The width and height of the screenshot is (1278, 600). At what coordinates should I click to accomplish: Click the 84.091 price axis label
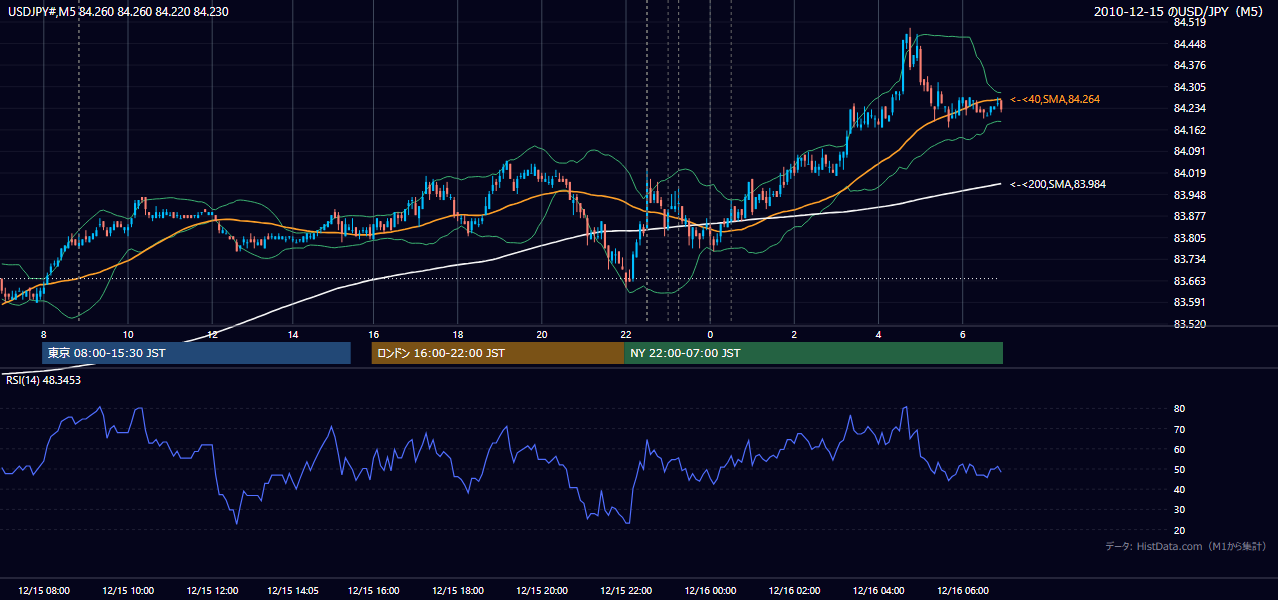(x=1189, y=151)
